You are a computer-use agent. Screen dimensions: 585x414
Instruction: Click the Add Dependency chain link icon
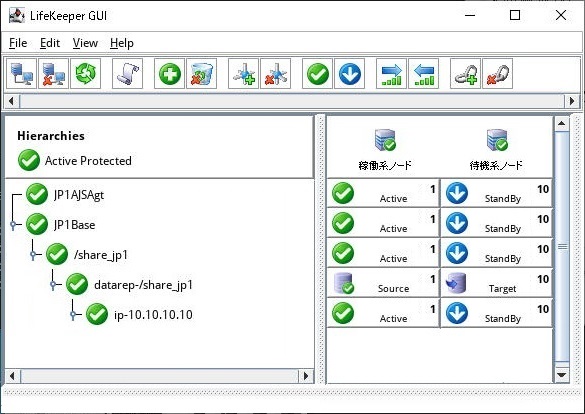[465, 73]
